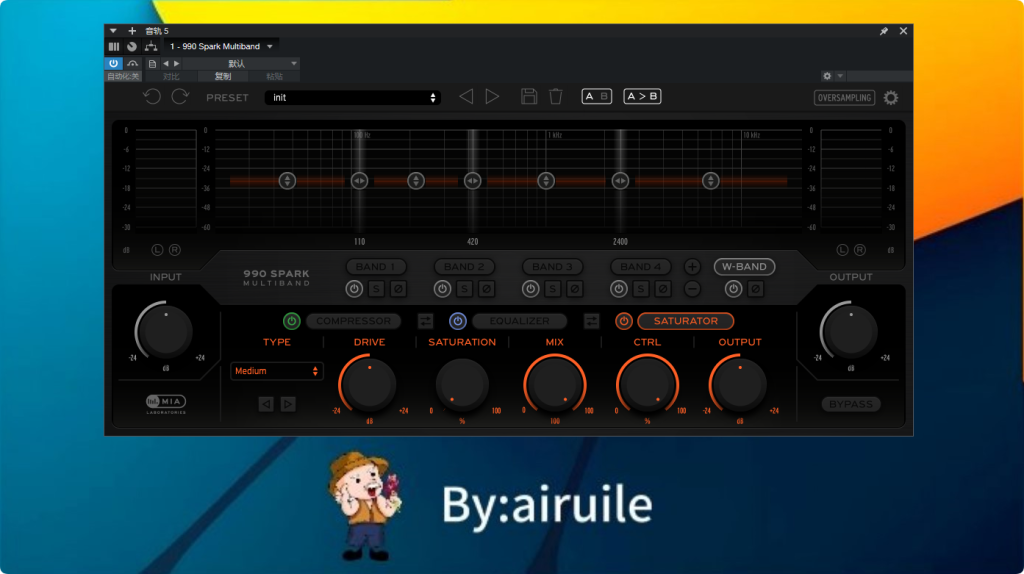This screenshot has width=1024, height=574.
Task: Click the DRIVE knob
Action: click(x=369, y=384)
